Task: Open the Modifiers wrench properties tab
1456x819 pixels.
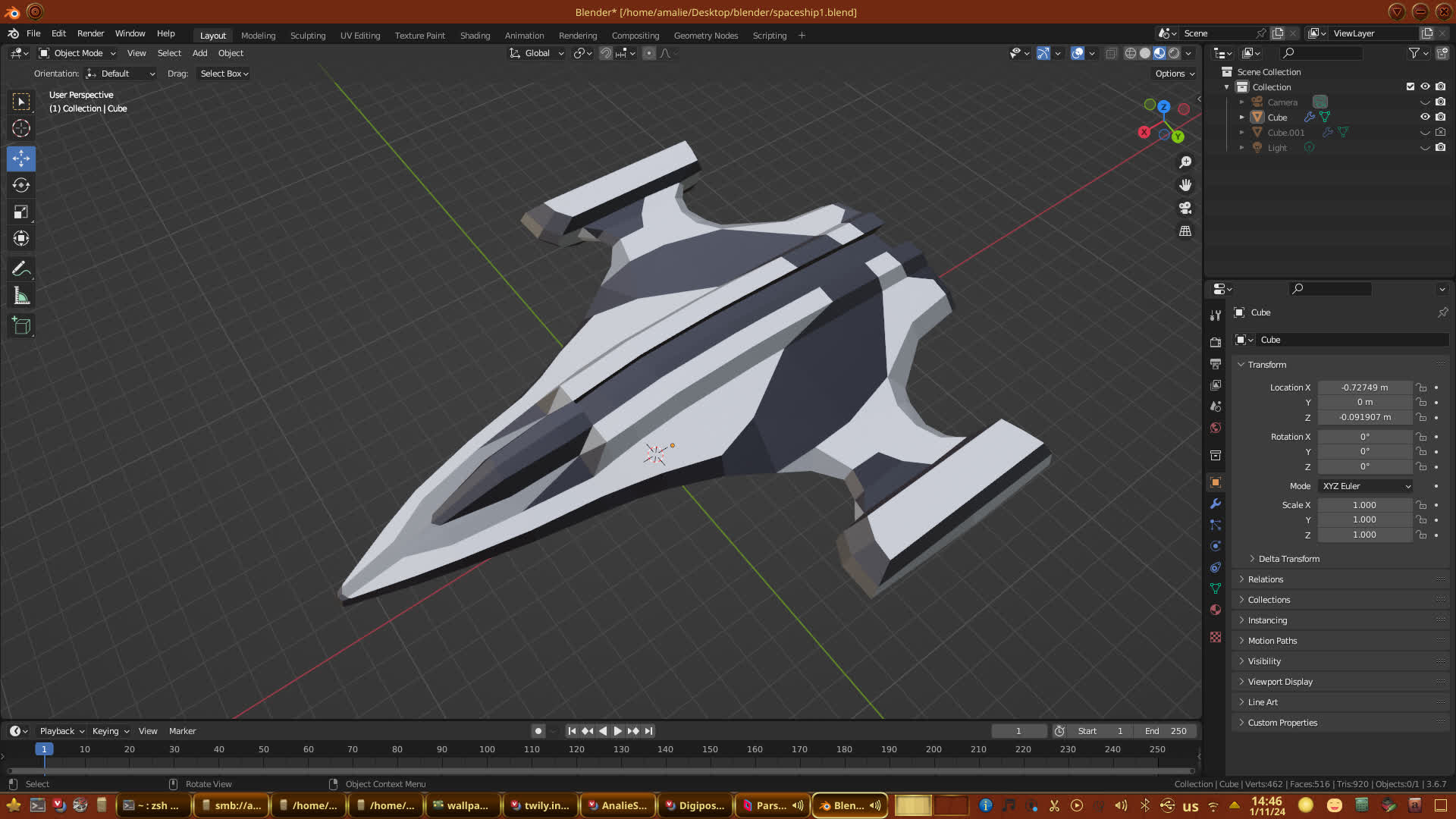Action: click(1216, 504)
